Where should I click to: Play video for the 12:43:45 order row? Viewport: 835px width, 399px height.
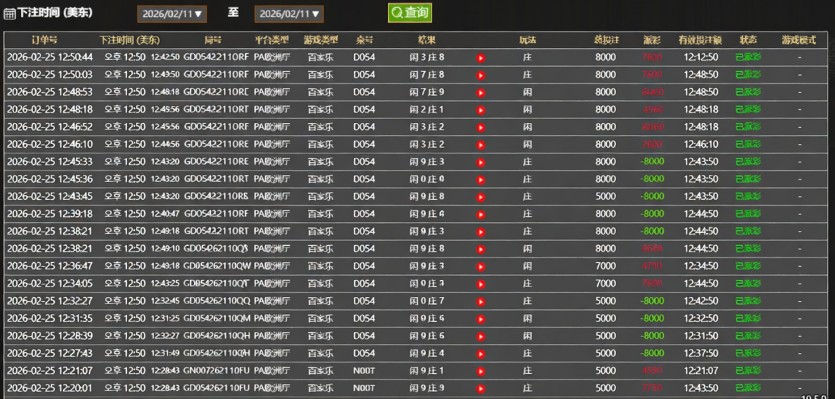point(481,197)
